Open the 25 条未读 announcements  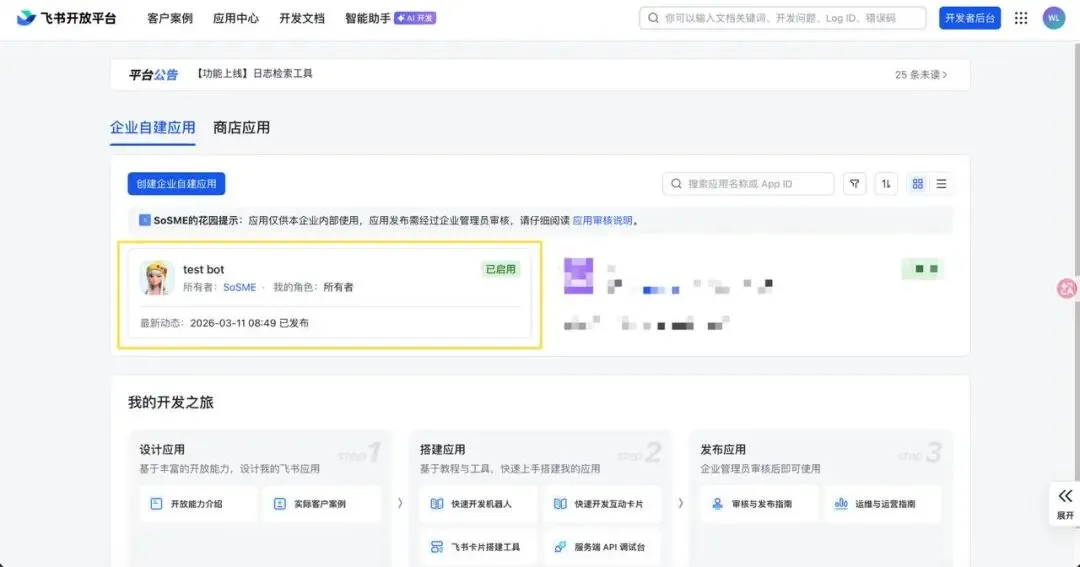pos(921,74)
